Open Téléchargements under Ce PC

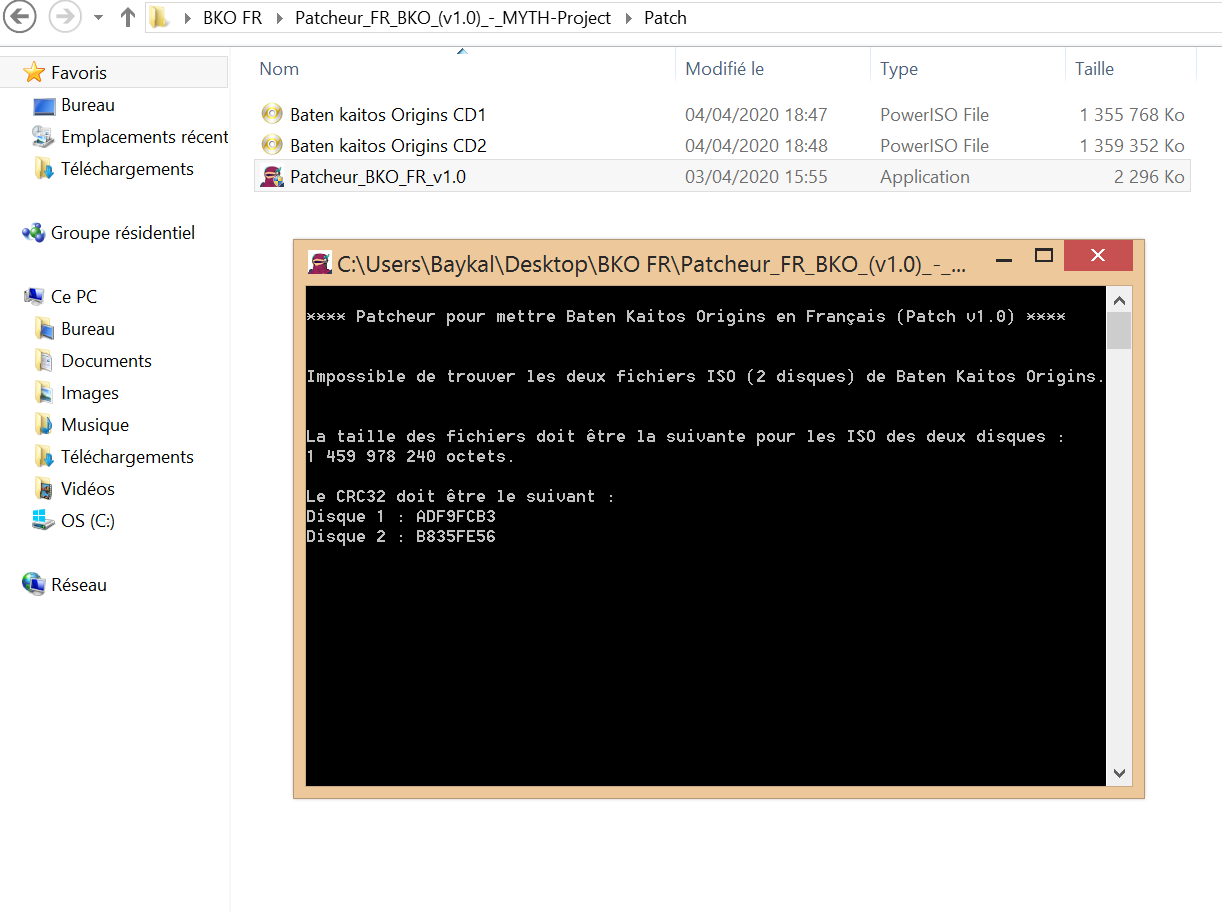click(x=127, y=457)
